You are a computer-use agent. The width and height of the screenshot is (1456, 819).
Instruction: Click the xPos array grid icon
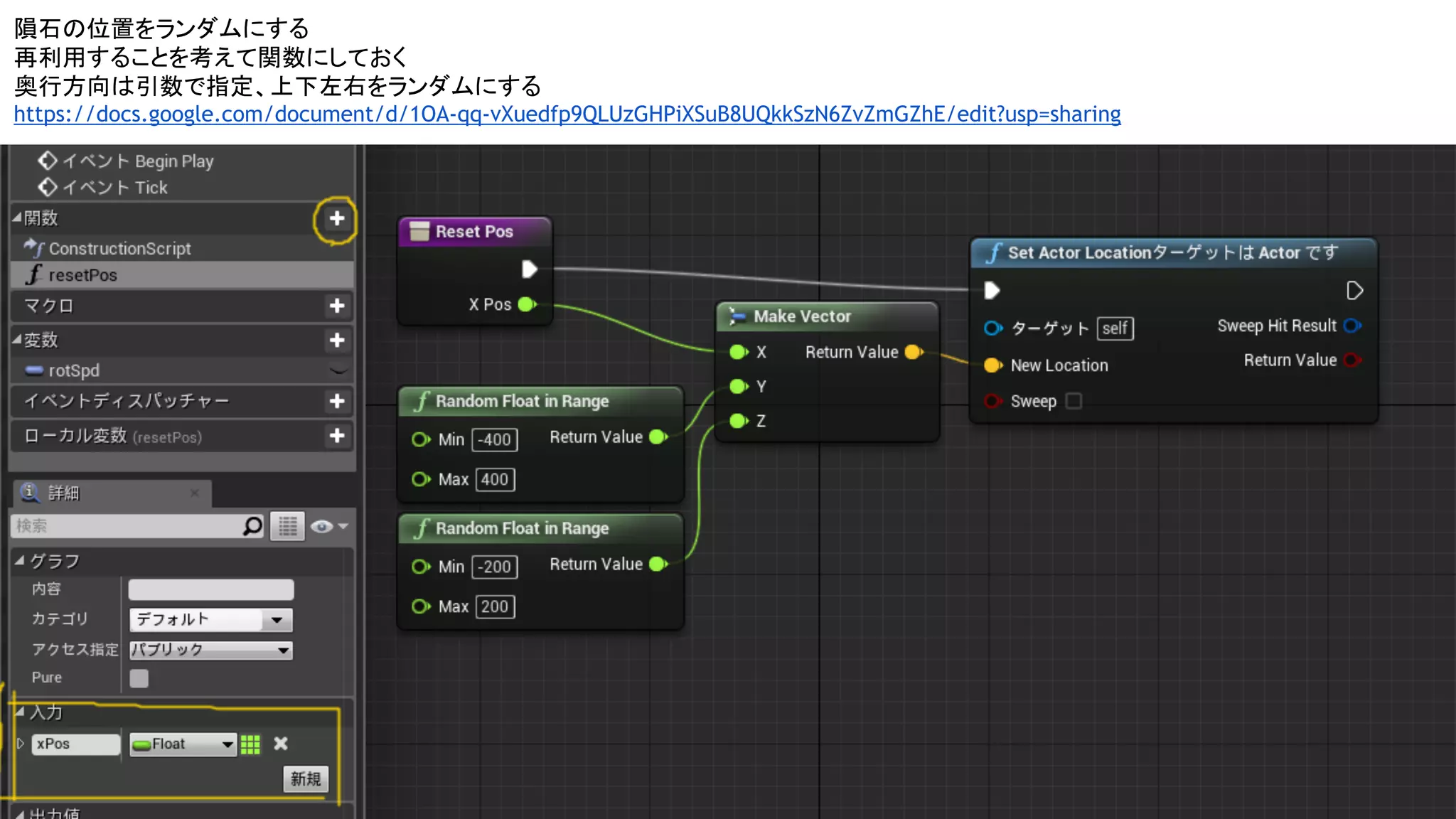pyautogui.click(x=250, y=744)
